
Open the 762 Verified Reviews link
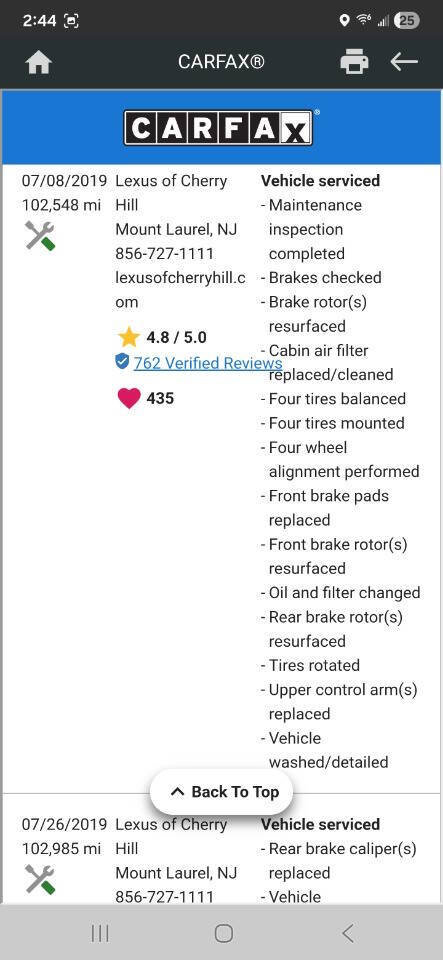click(x=207, y=363)
